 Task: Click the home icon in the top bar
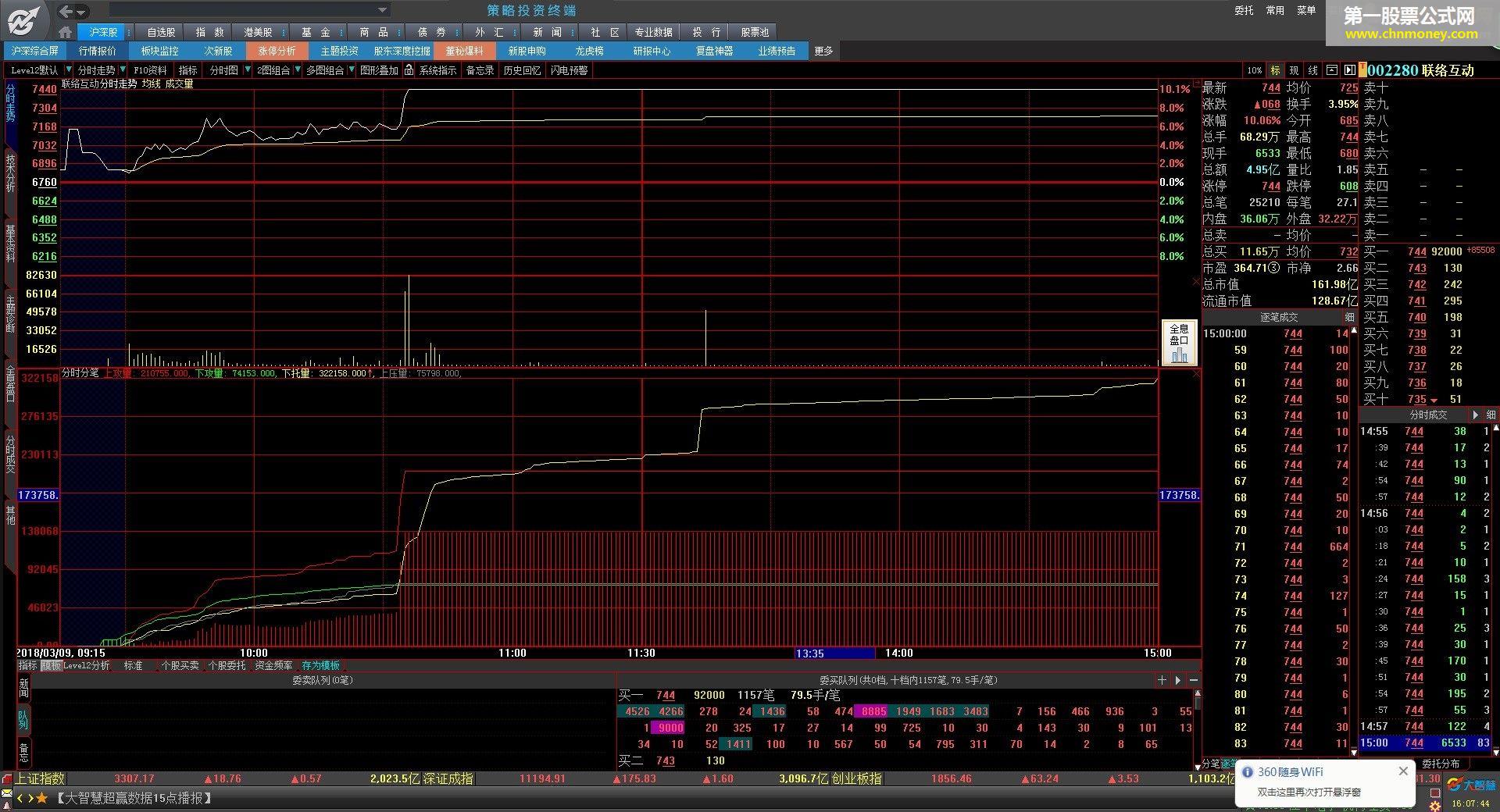tap(66, 32)
